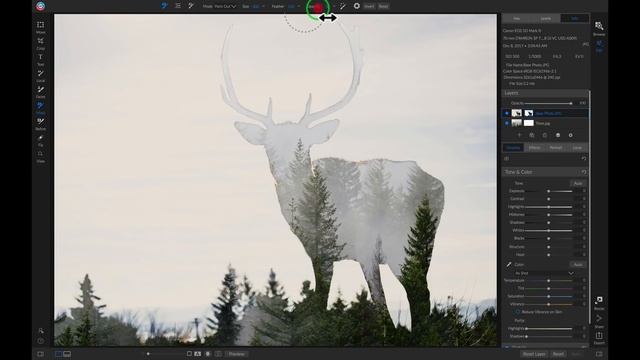Click the Export icon

pos(599,338)
